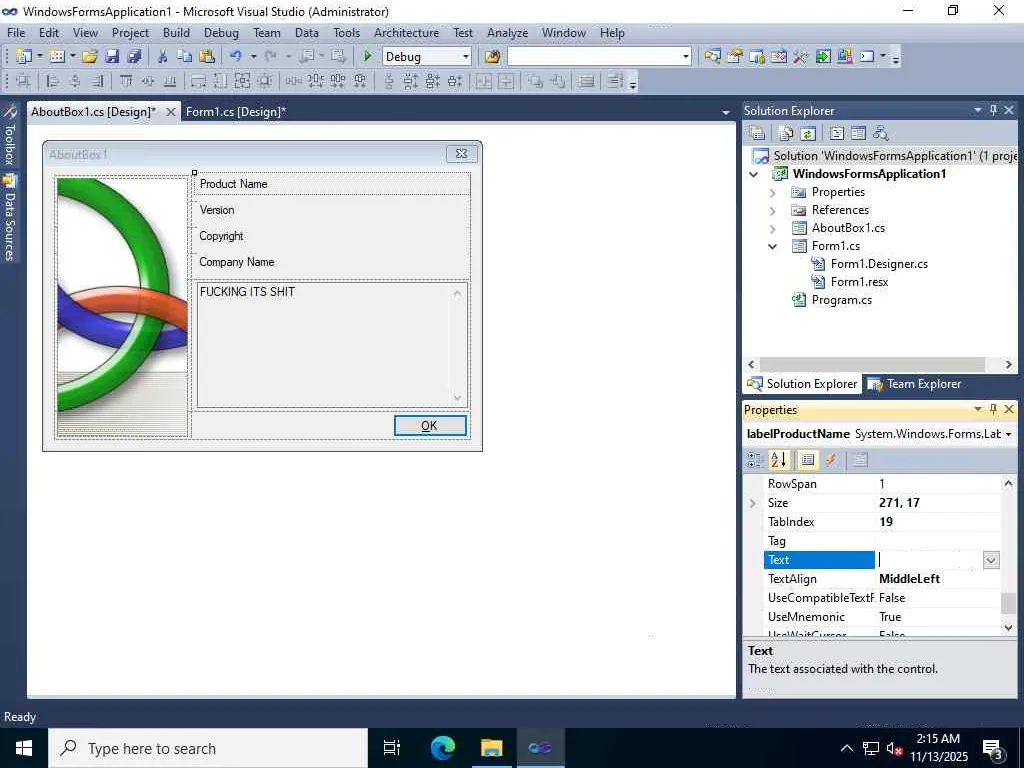Click the Solution Explorer Properties icon
The image size is (1024, 768).
(758, 133)
